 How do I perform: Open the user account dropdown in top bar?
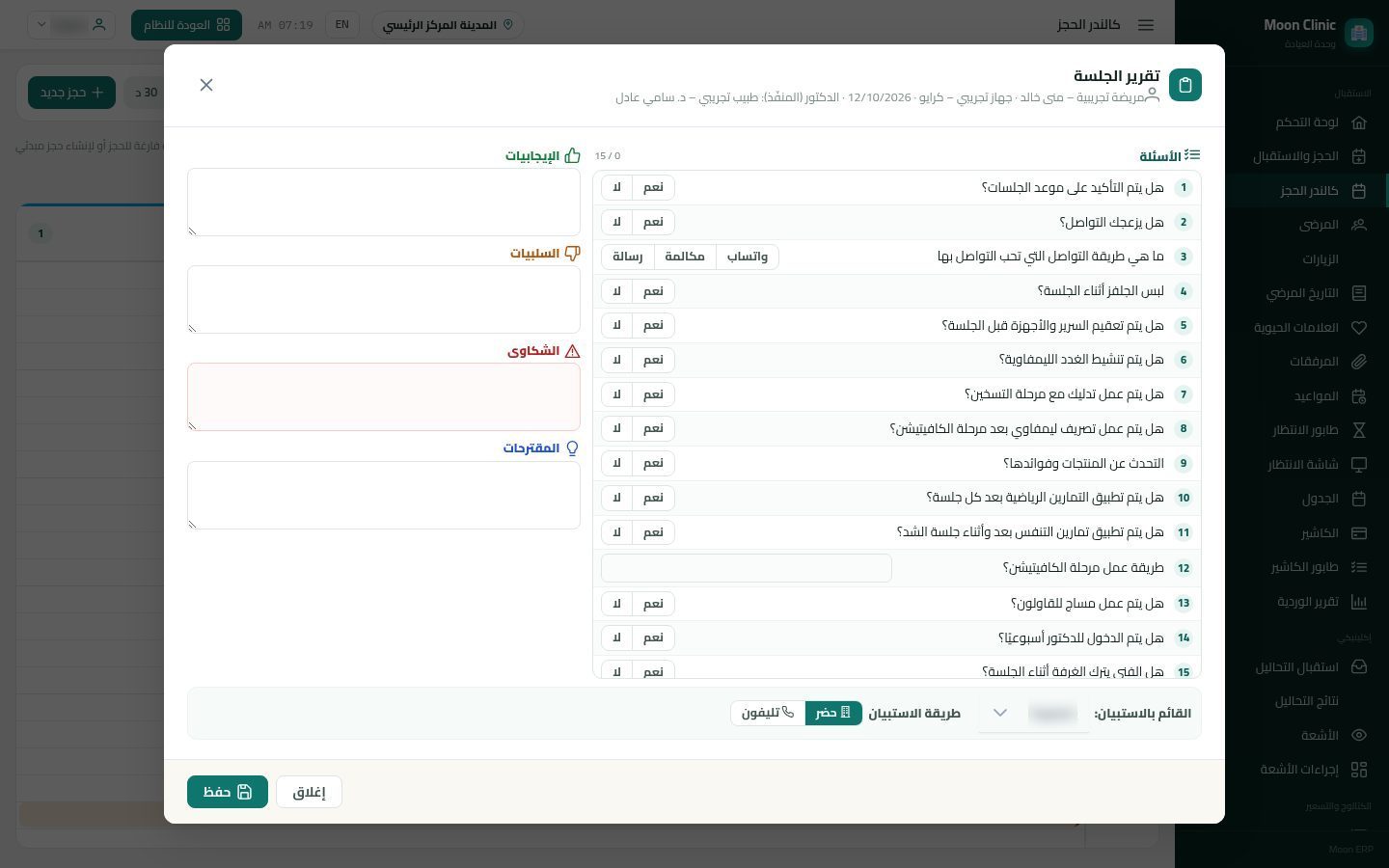(71, 25)
